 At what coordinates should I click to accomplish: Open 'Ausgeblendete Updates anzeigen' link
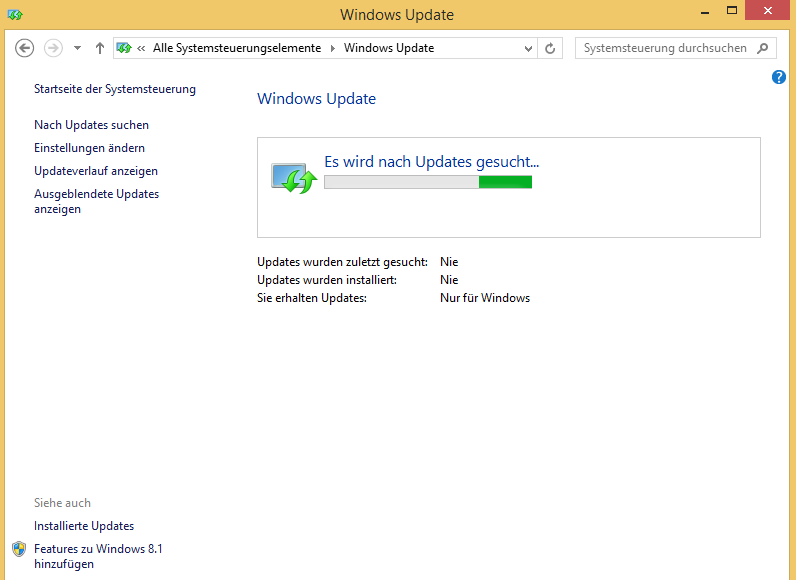pyautogui.click(x=96, y=201)
